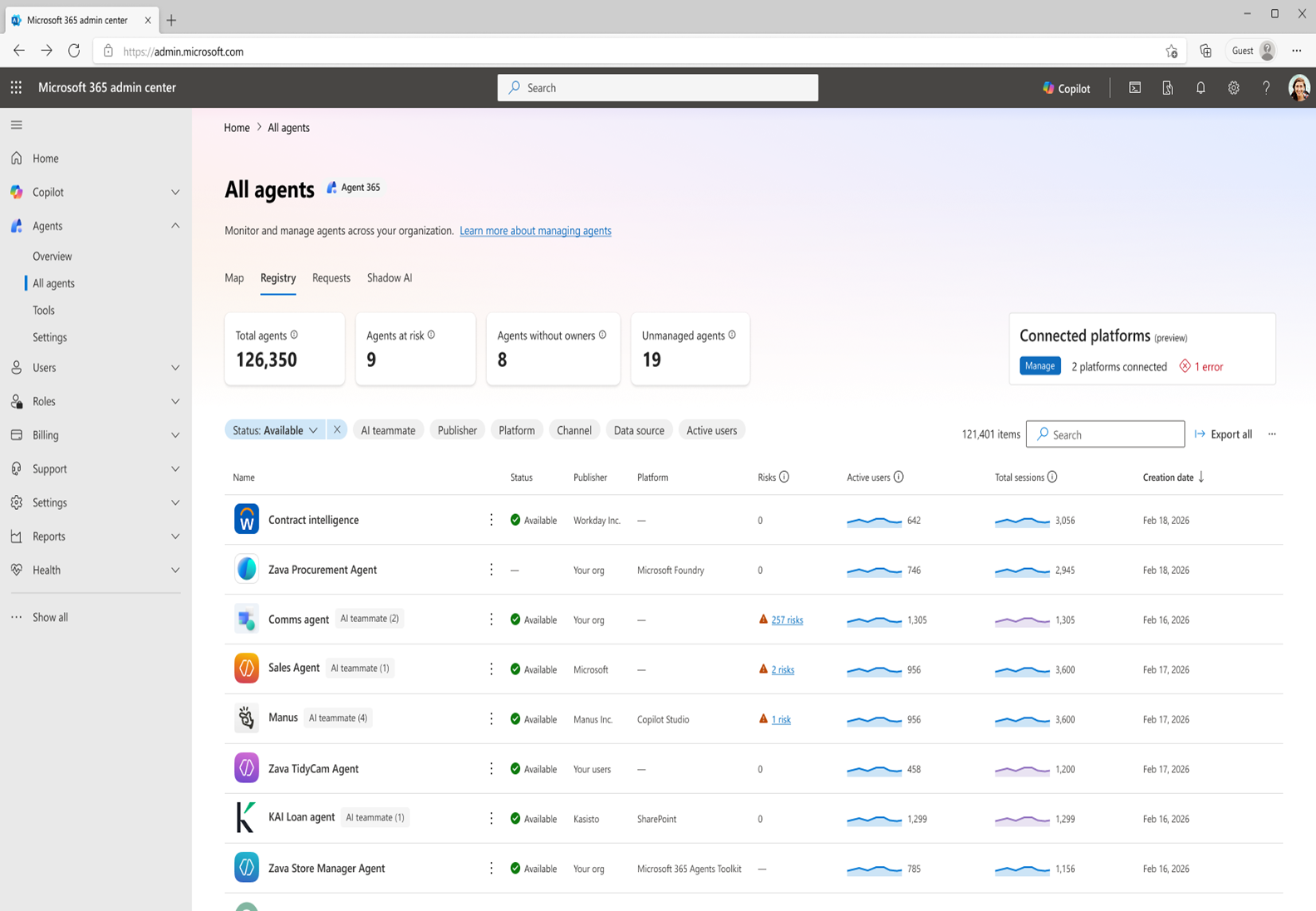Show all navigation items
Screen dimensions: 1316x911
tap(50, 618)
